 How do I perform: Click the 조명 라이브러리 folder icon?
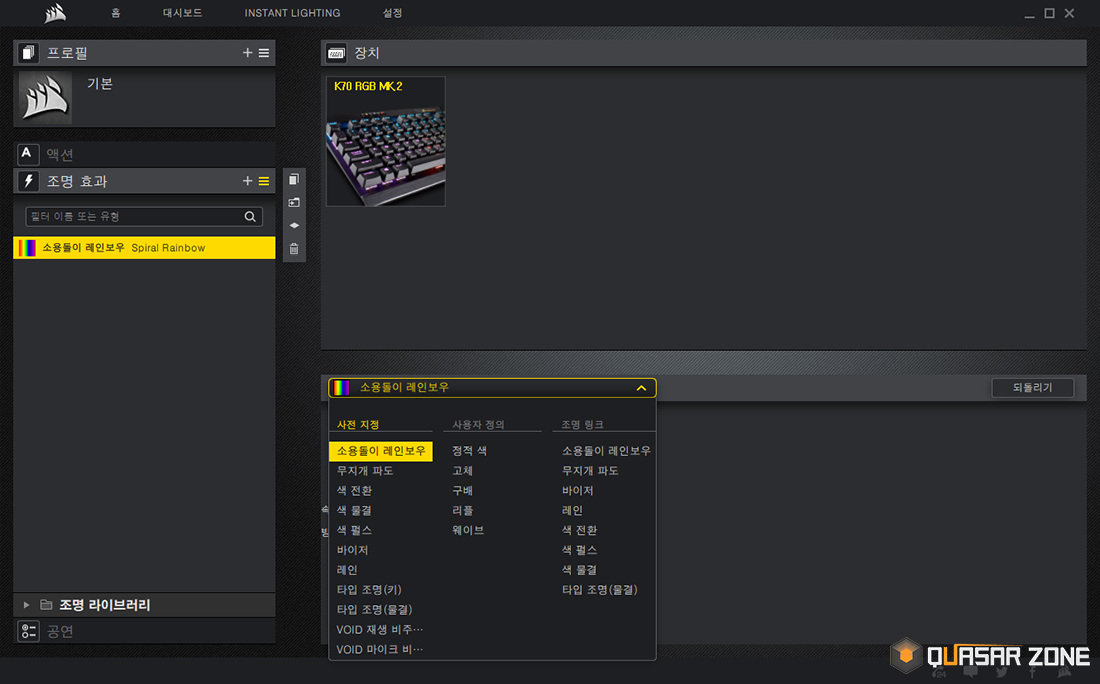pos(46,605)
